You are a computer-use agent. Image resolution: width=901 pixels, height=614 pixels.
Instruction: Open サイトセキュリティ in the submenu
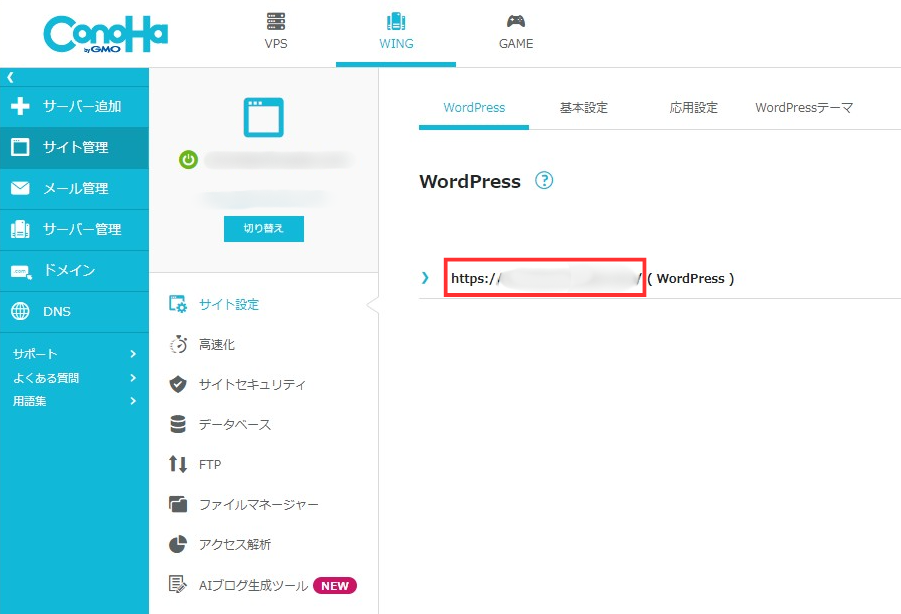pos(252,384)
